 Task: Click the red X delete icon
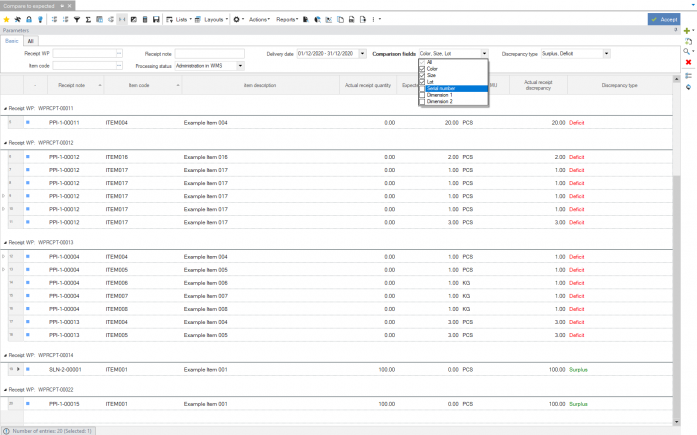(x=688, y=62)
